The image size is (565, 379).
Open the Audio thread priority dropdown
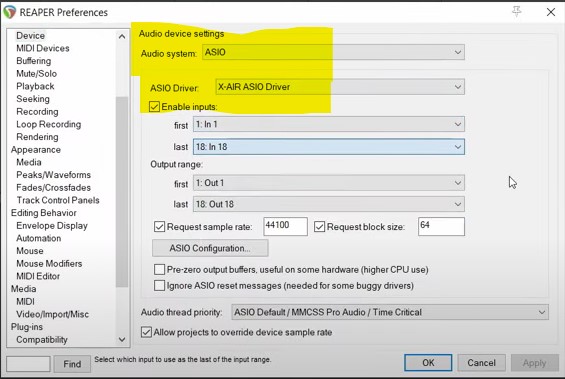tap(390, 312)
